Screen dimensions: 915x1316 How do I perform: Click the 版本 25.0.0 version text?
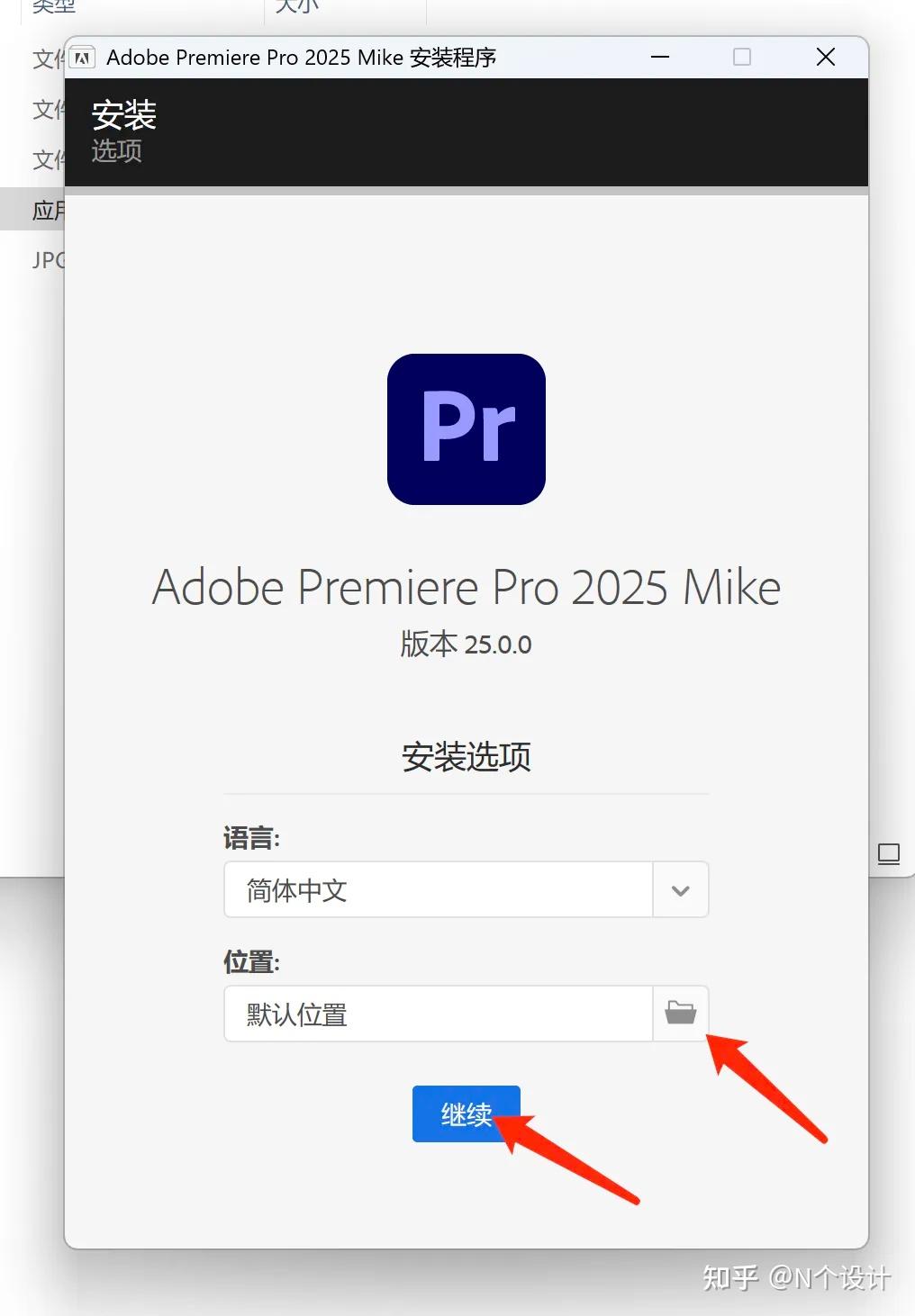(x=466, y=644)
